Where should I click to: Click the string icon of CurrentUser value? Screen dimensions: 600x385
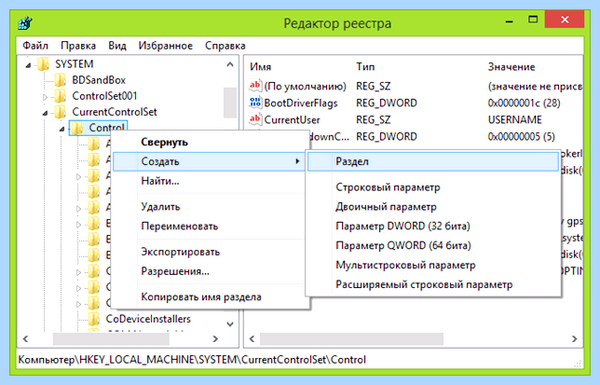coord(255,119)
